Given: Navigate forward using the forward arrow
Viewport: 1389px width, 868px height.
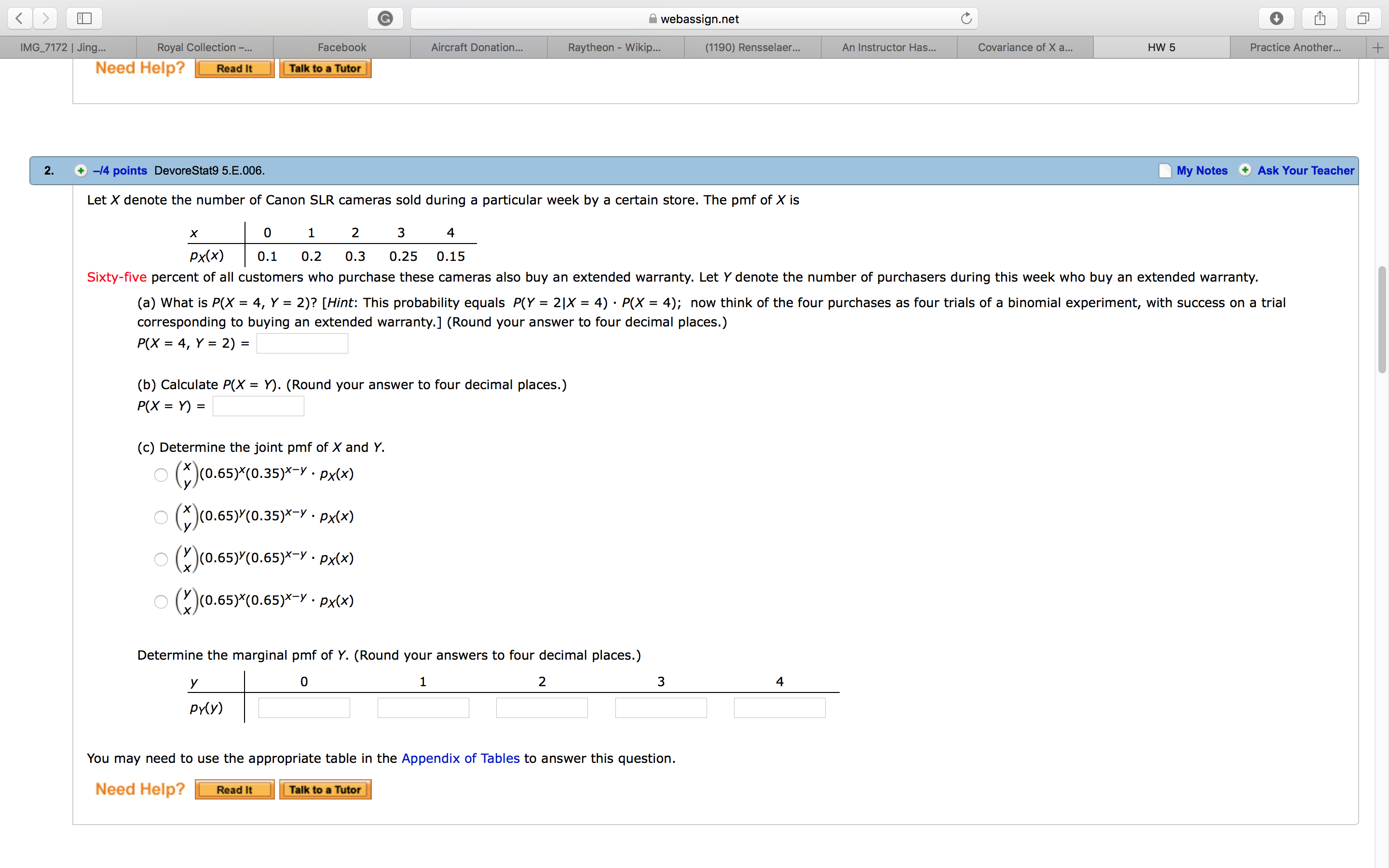Looking at the screenshot, I should point(45,18).
